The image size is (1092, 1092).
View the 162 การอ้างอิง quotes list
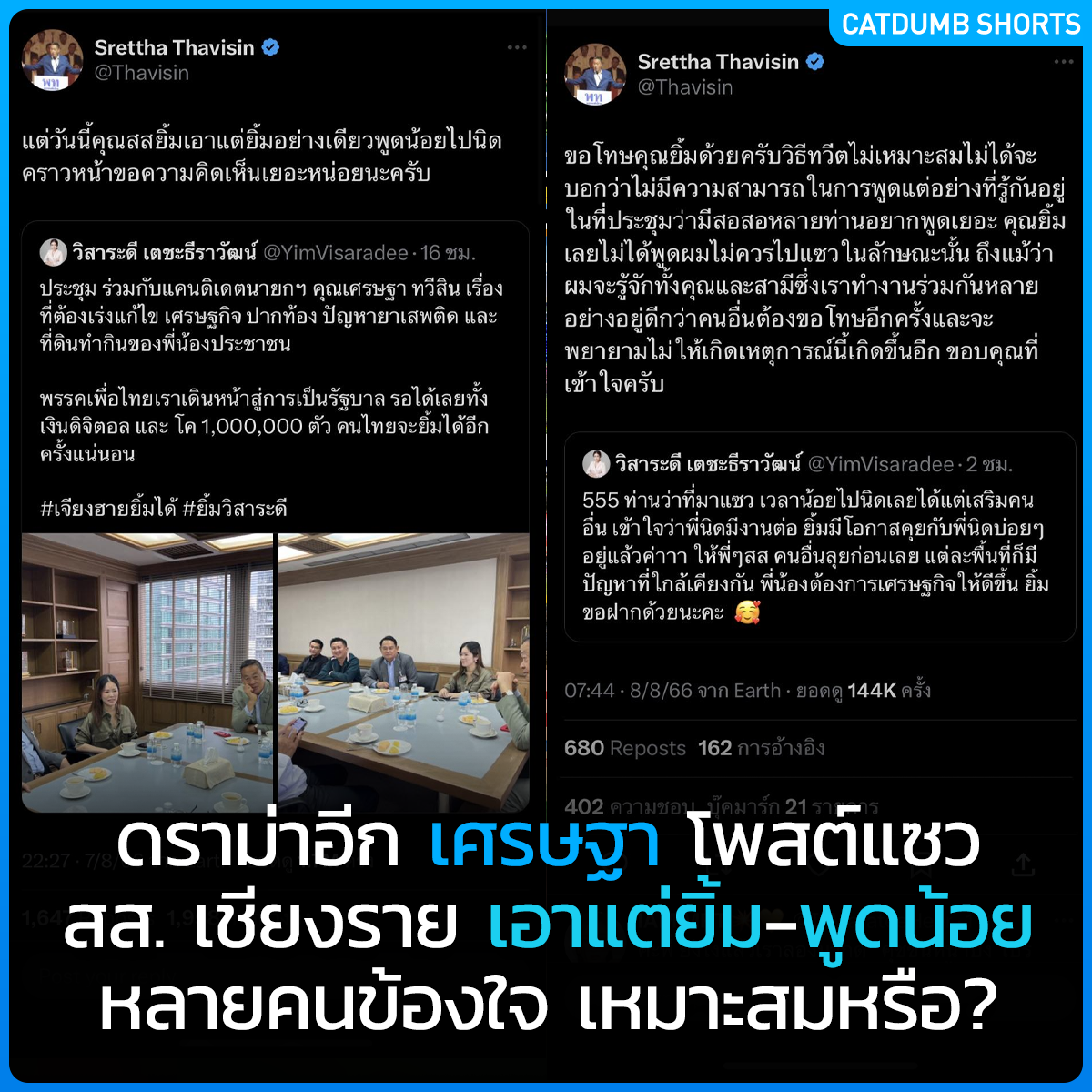pyautogui.click(x=762, y=748)
